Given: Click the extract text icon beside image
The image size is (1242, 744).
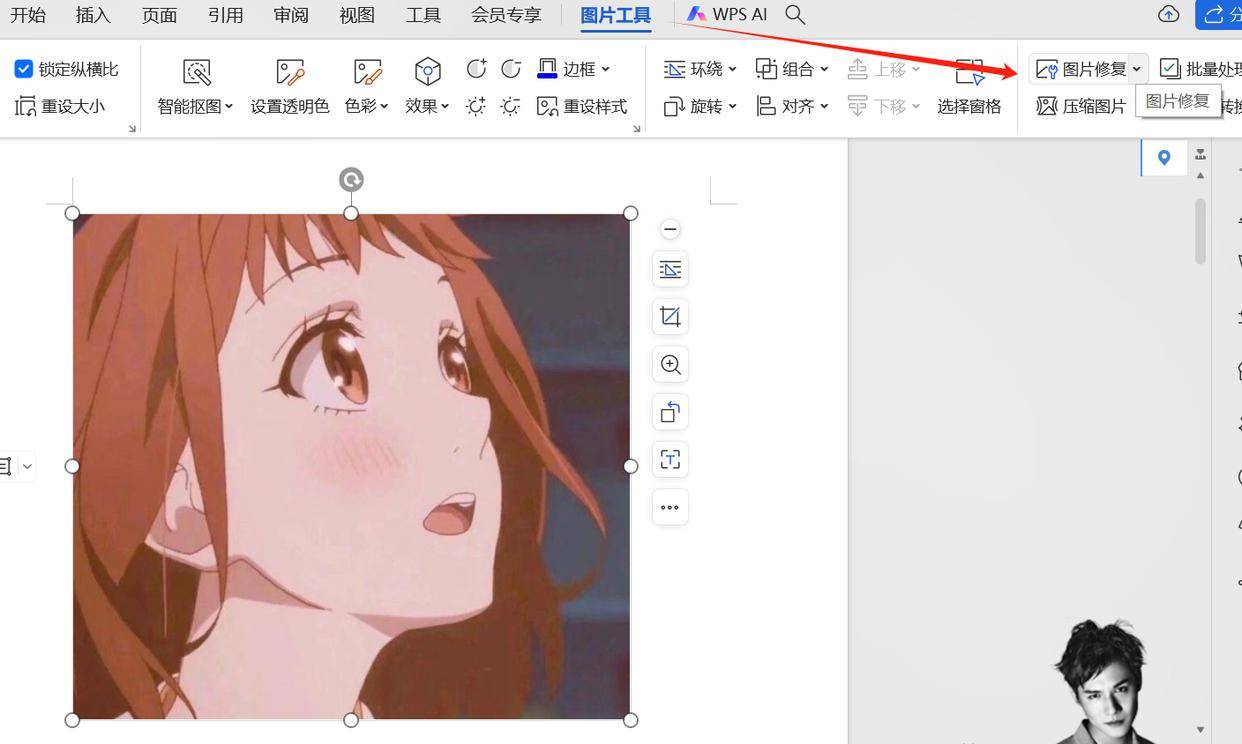Looking at the screenshot, I should 670,460.
